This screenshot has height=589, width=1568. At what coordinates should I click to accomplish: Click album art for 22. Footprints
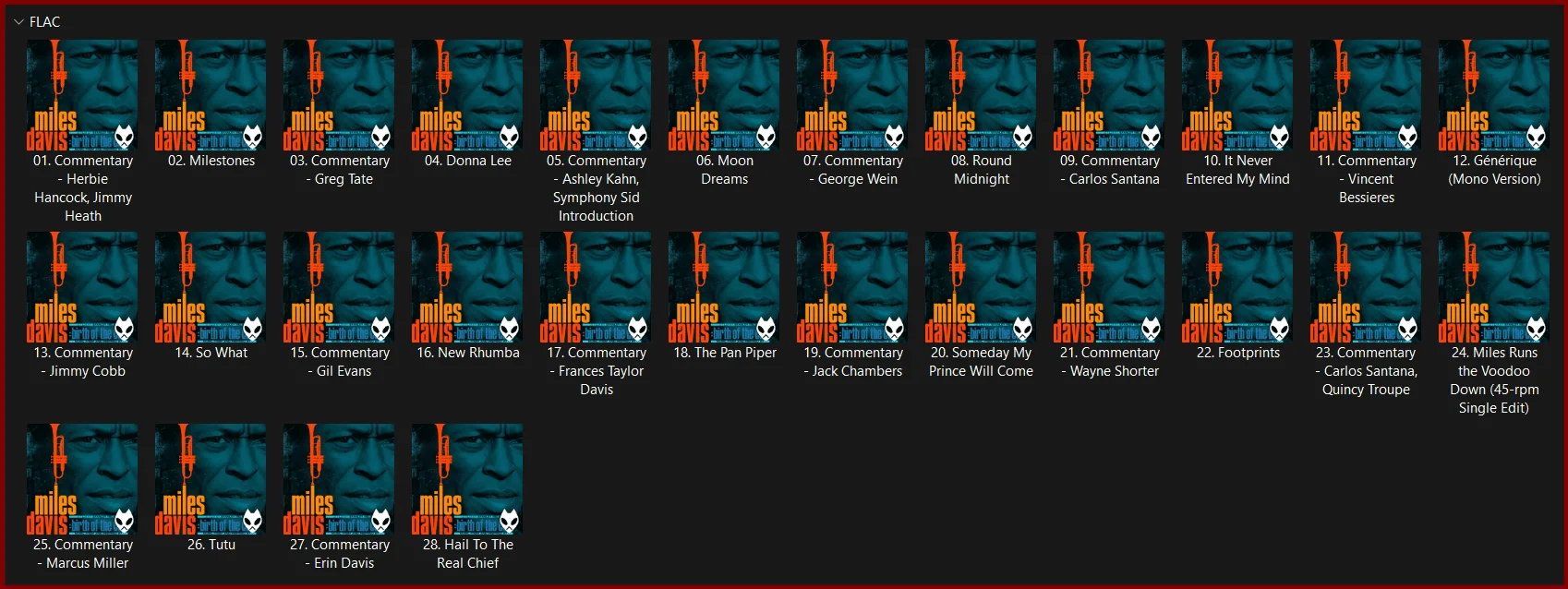[x=1237, y=287]
